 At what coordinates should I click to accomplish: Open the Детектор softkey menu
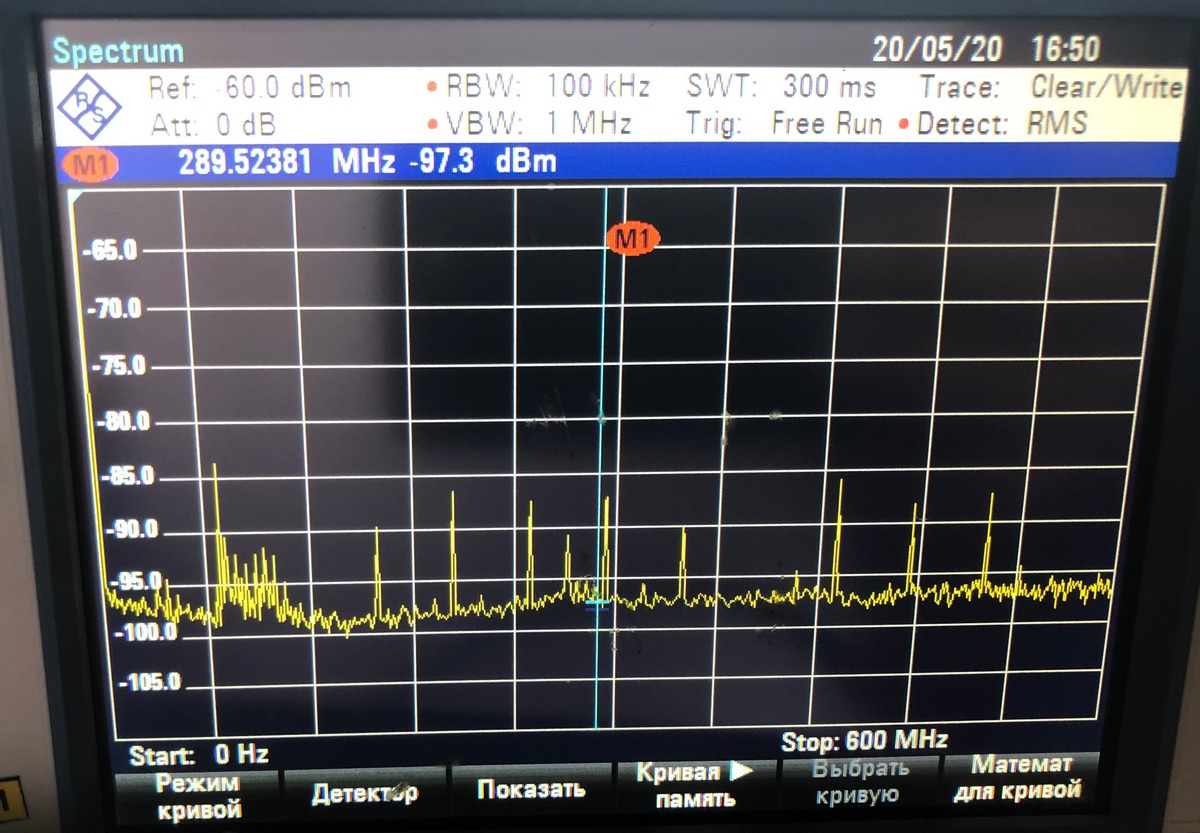tap(365, 795)
